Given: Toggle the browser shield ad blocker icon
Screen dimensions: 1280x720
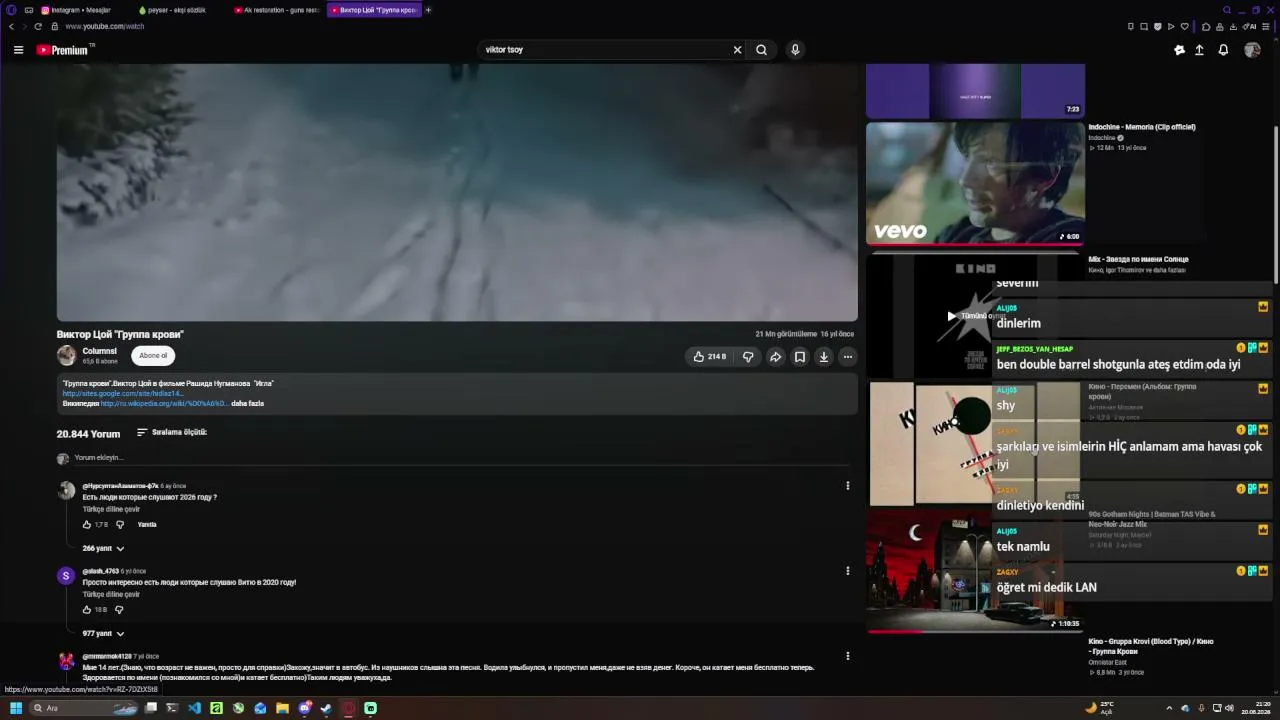Looking at the screenshot, I should pyautogui.click(x=1158, y=27).
